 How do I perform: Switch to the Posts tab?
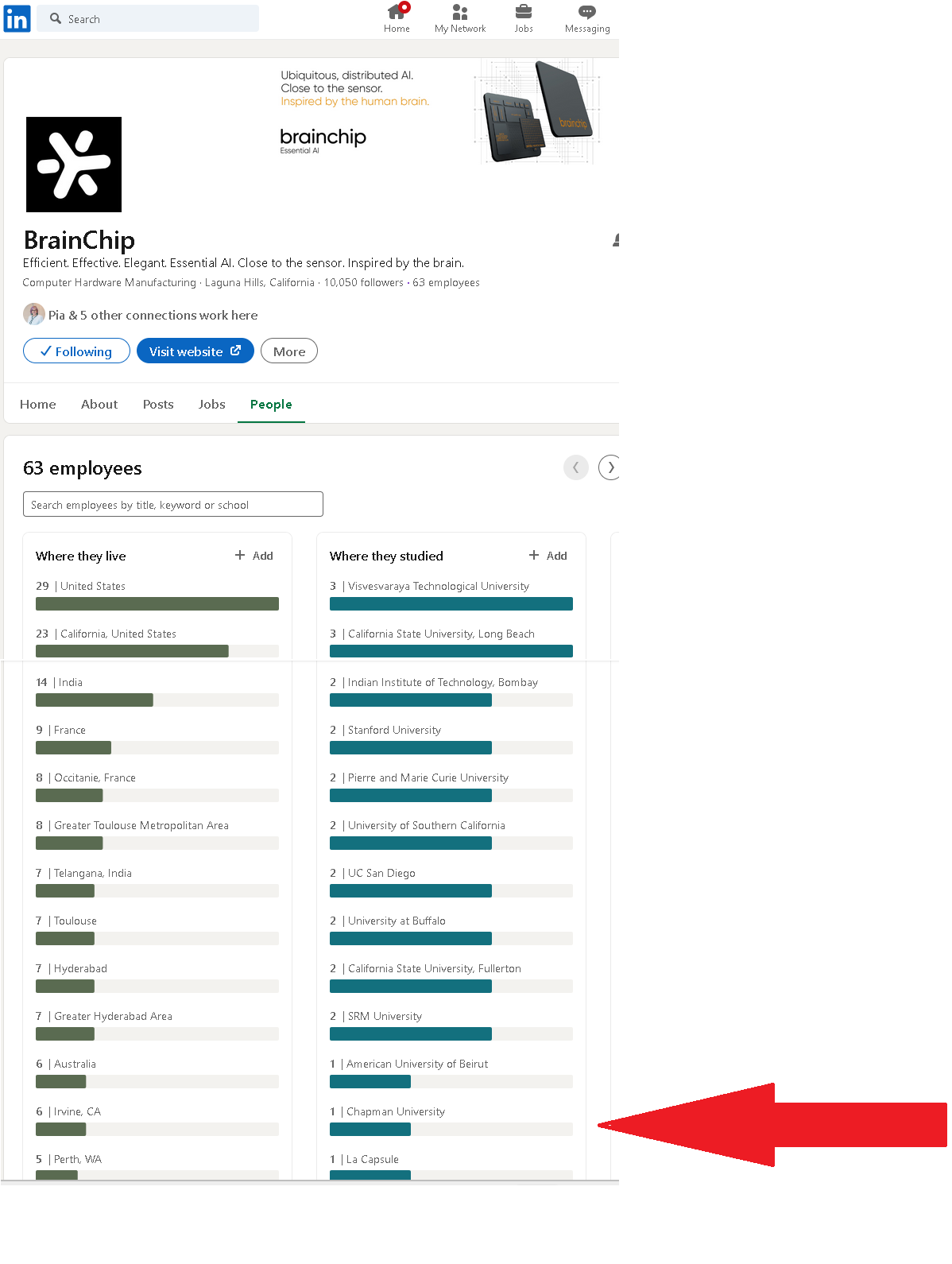pos(158,404)
